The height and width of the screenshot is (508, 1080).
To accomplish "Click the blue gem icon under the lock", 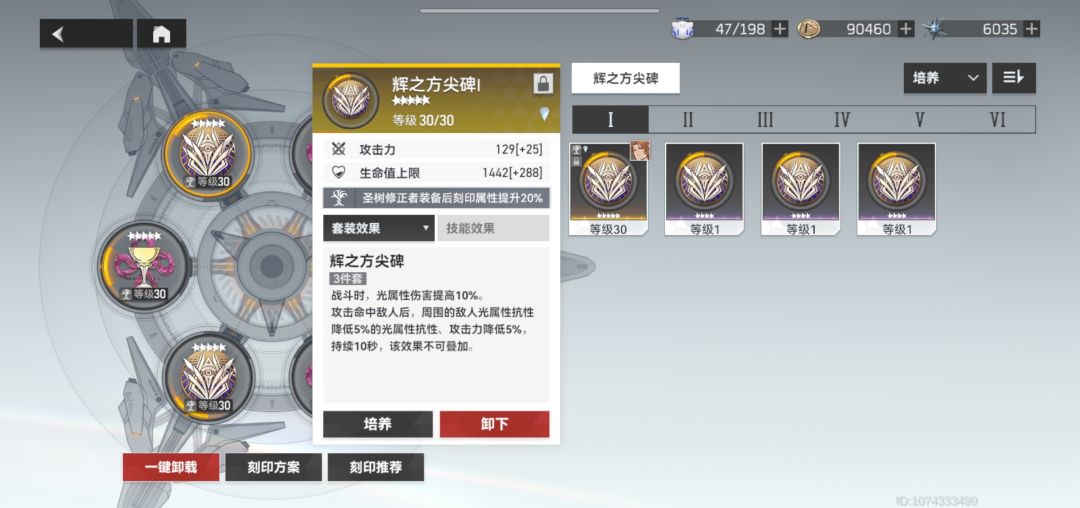I will 544,114.
